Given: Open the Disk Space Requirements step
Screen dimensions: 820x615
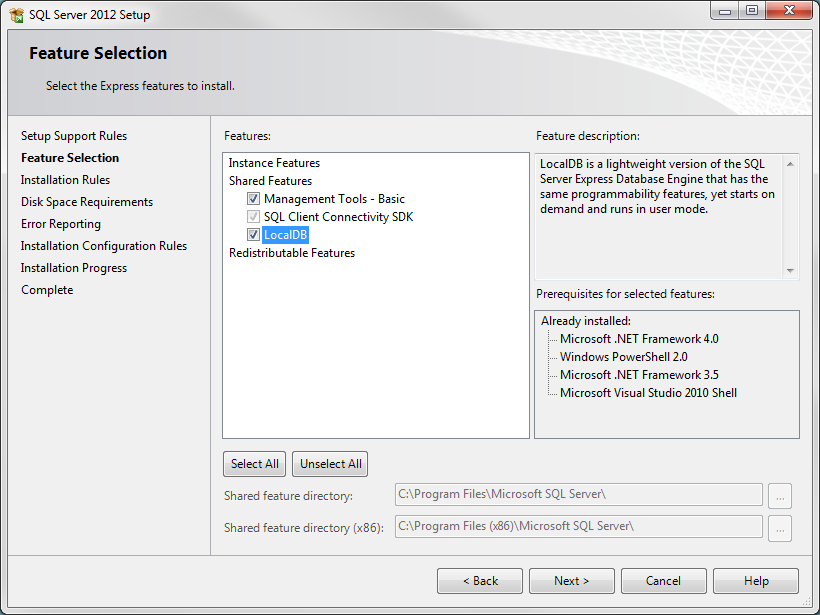Looking at the screenshot, I should click(87, 202).
